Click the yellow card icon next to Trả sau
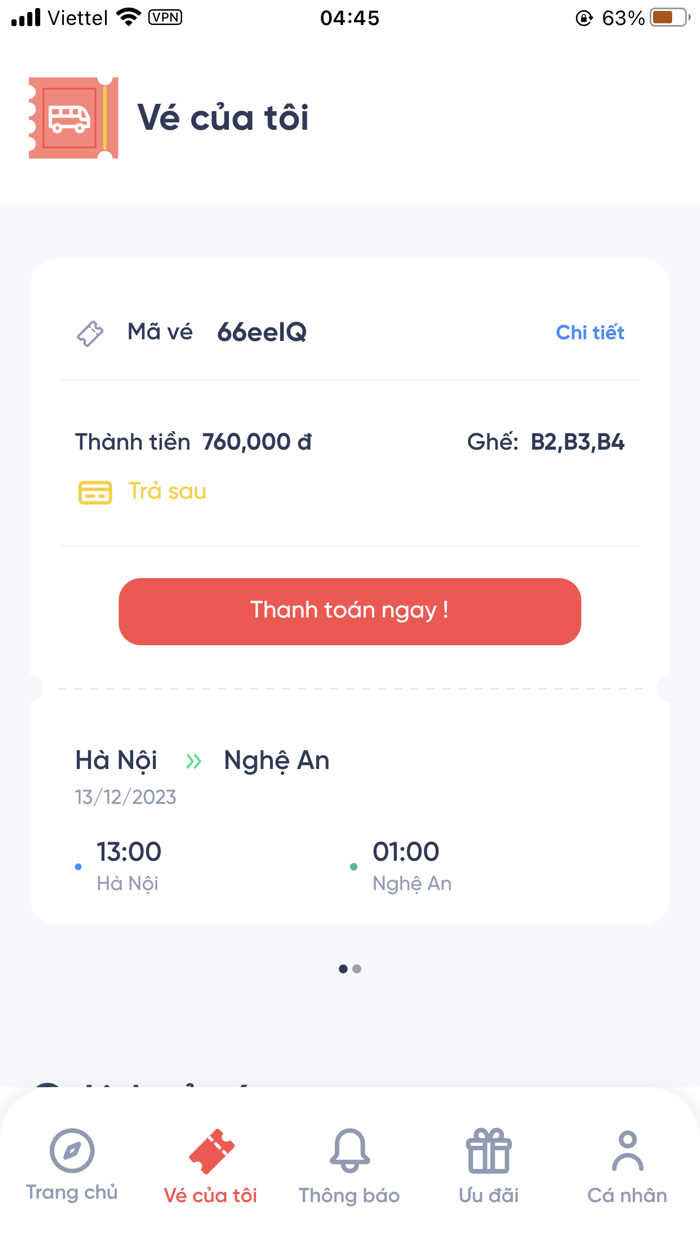 pos(94,492)
